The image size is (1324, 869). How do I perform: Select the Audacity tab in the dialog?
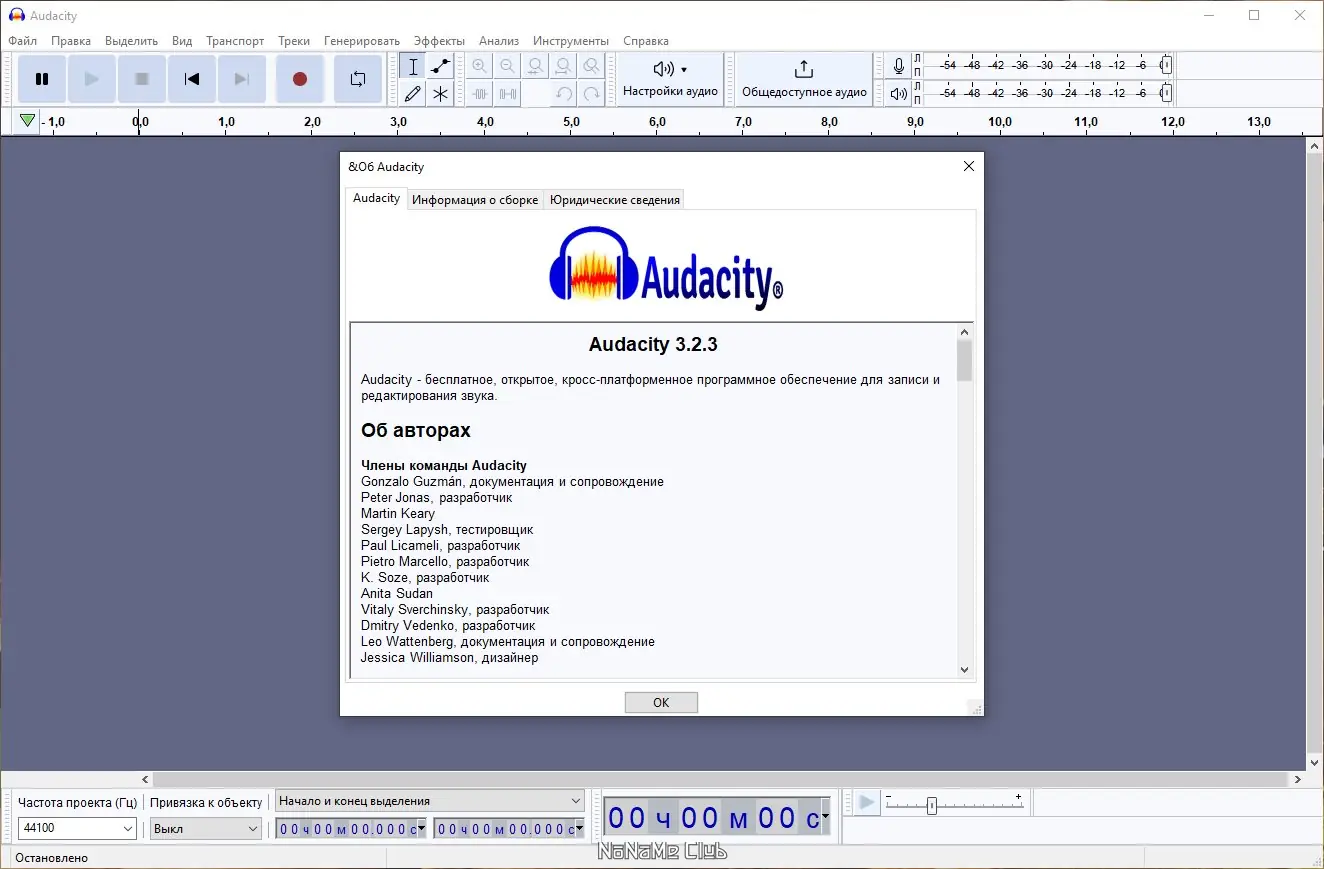[x=376, y=198]
